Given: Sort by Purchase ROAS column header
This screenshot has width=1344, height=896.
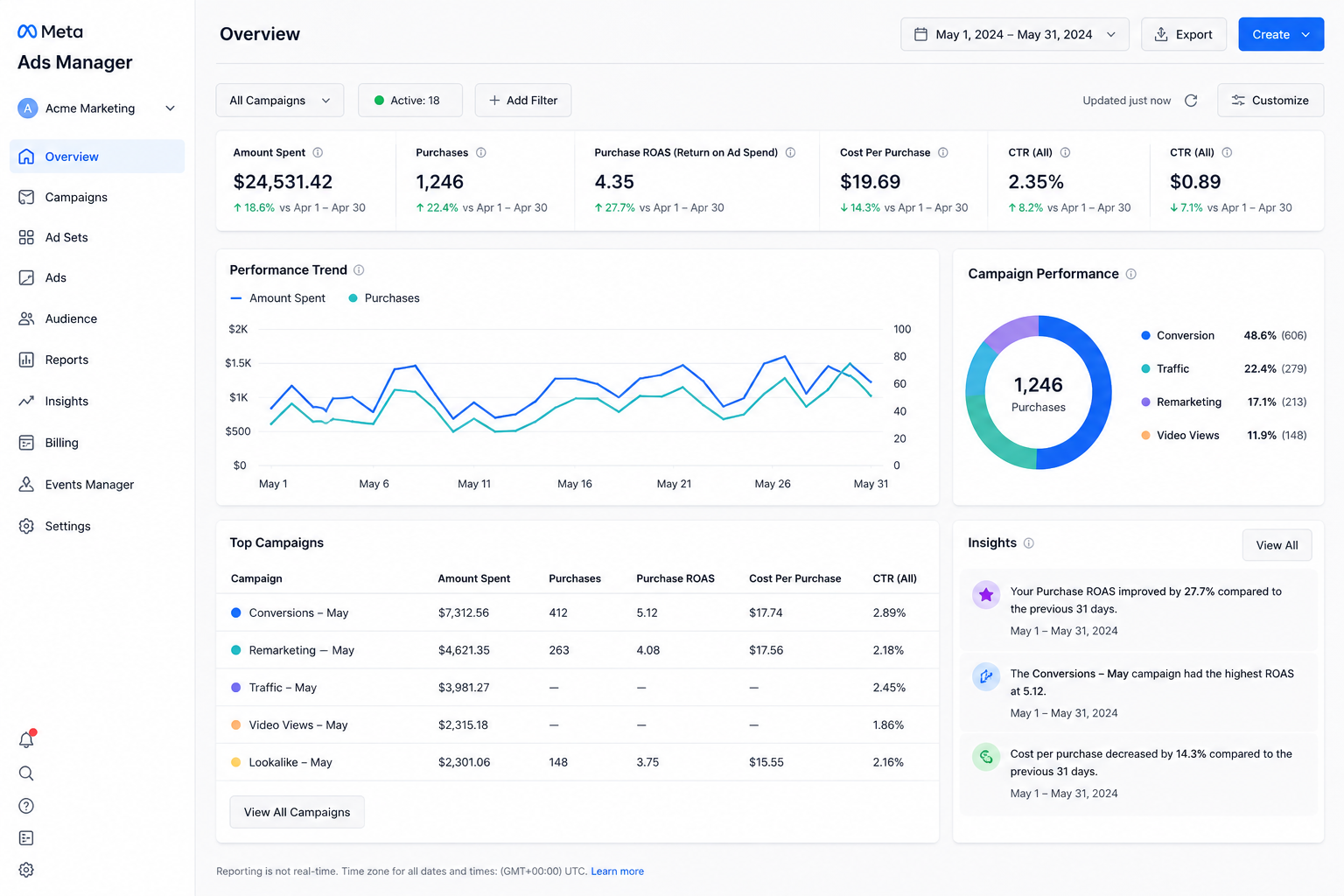Looking at the screenshot, I should [x=675, y=578].
